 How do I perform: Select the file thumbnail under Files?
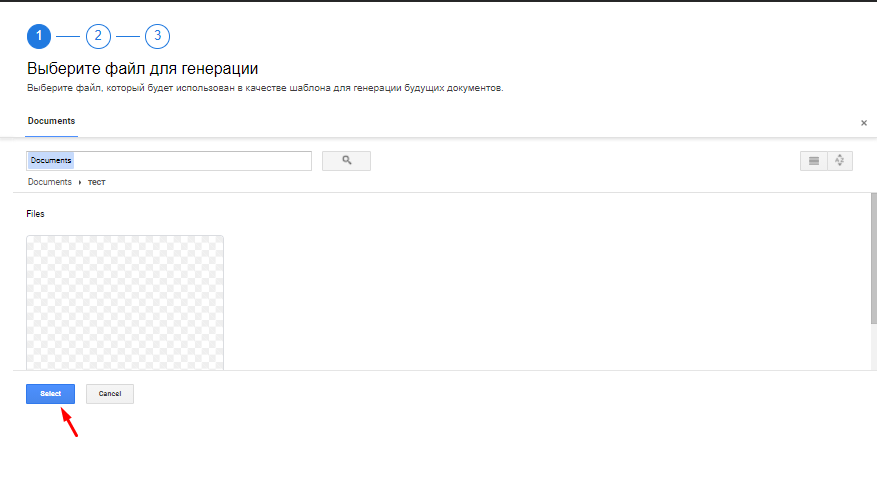(x=125, y=302)
